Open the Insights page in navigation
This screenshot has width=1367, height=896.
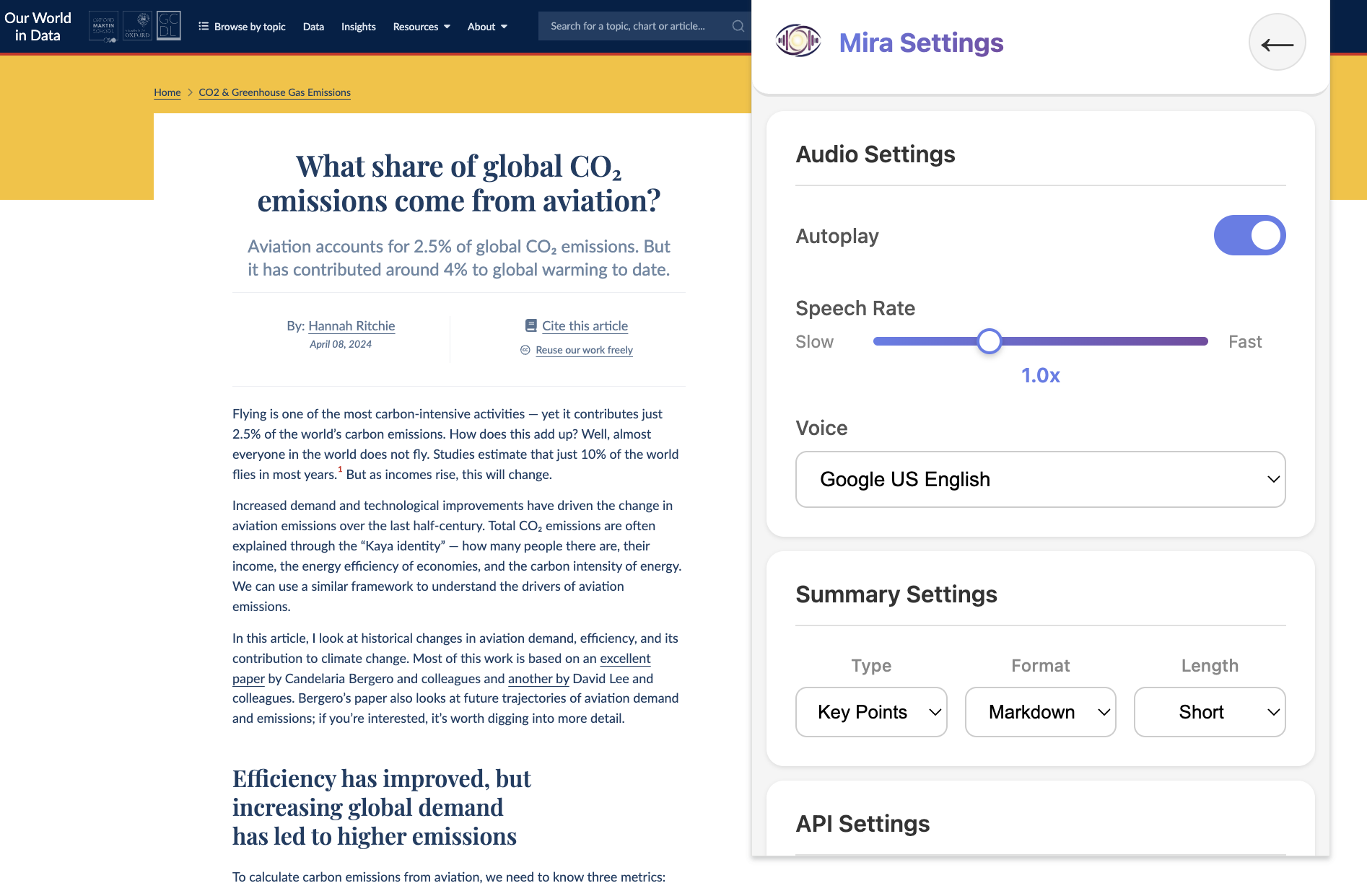tap(358, 27)
